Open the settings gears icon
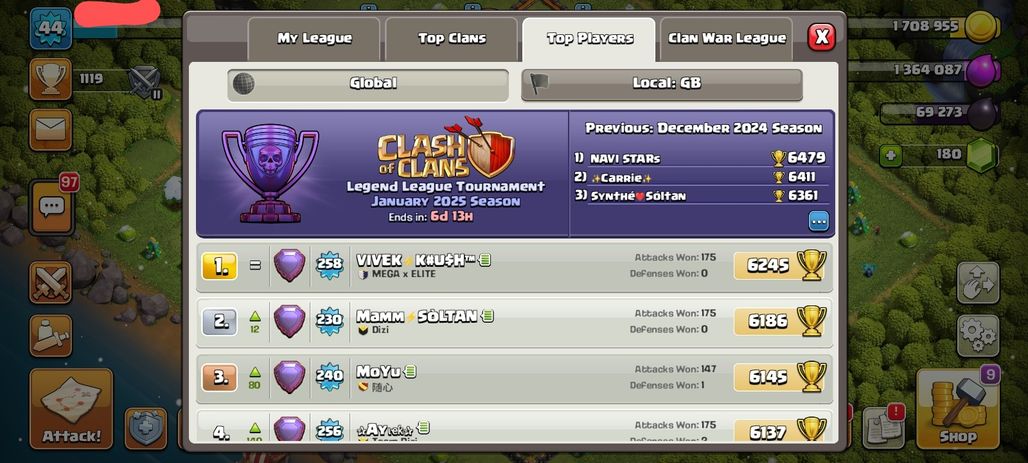Screen dimensions: 1028x463 pos(978,336)
